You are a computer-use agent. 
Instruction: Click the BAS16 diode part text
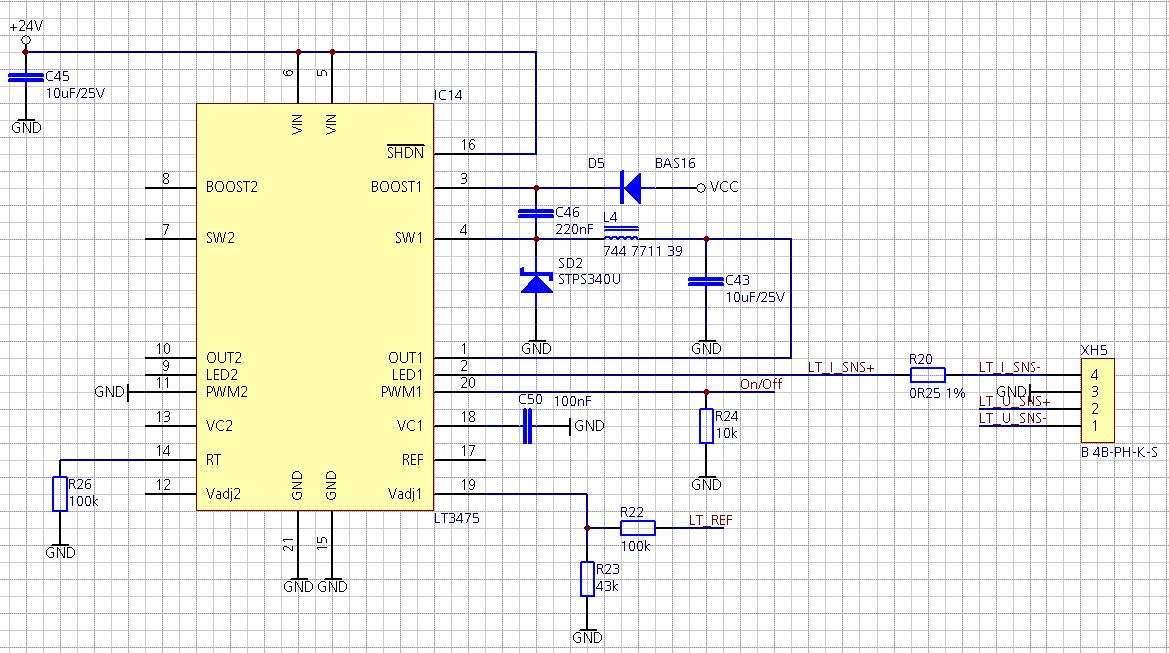[675, 163]
